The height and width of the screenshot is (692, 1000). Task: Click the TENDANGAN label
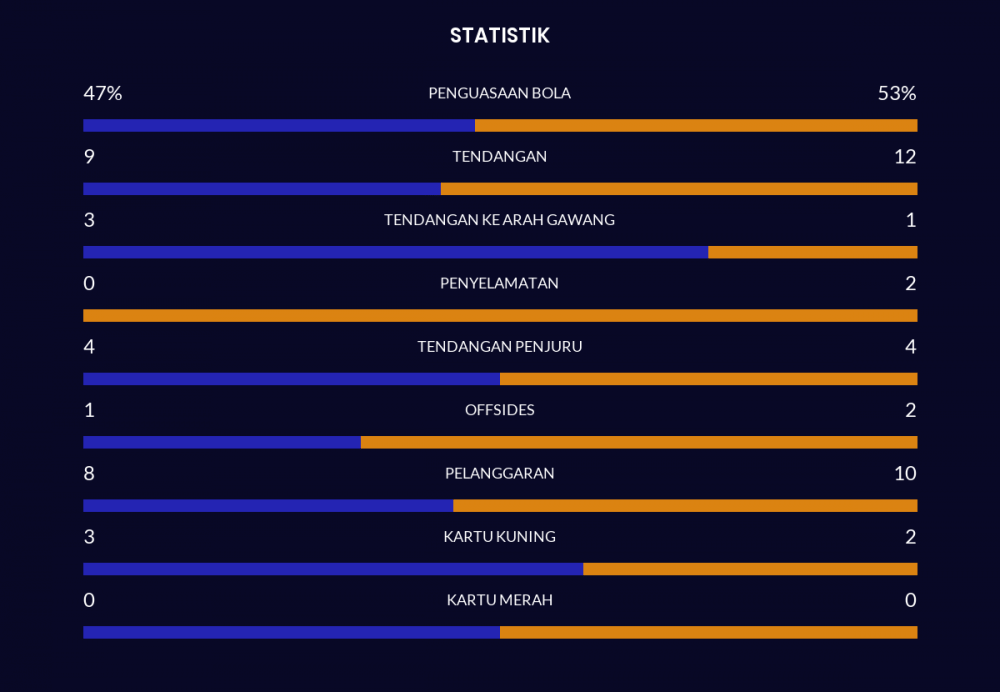[x=499, y=157]
